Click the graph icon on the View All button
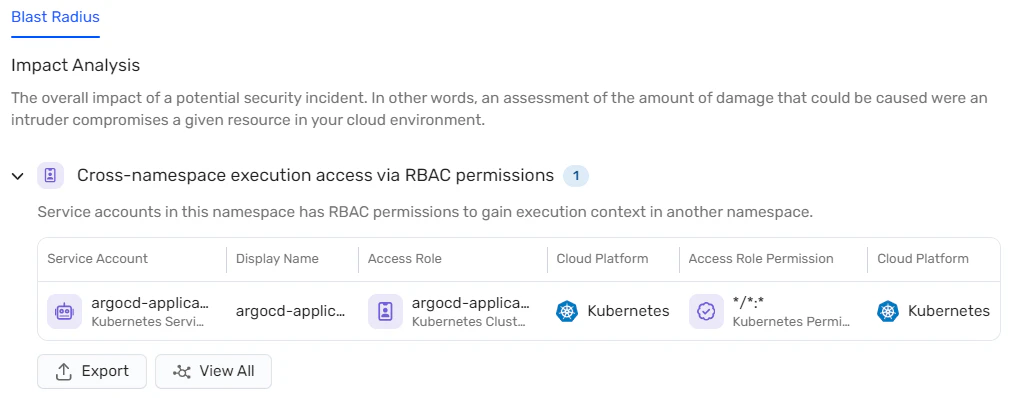This screenshot has height=398, width=1017. click(x=182, y=371)
